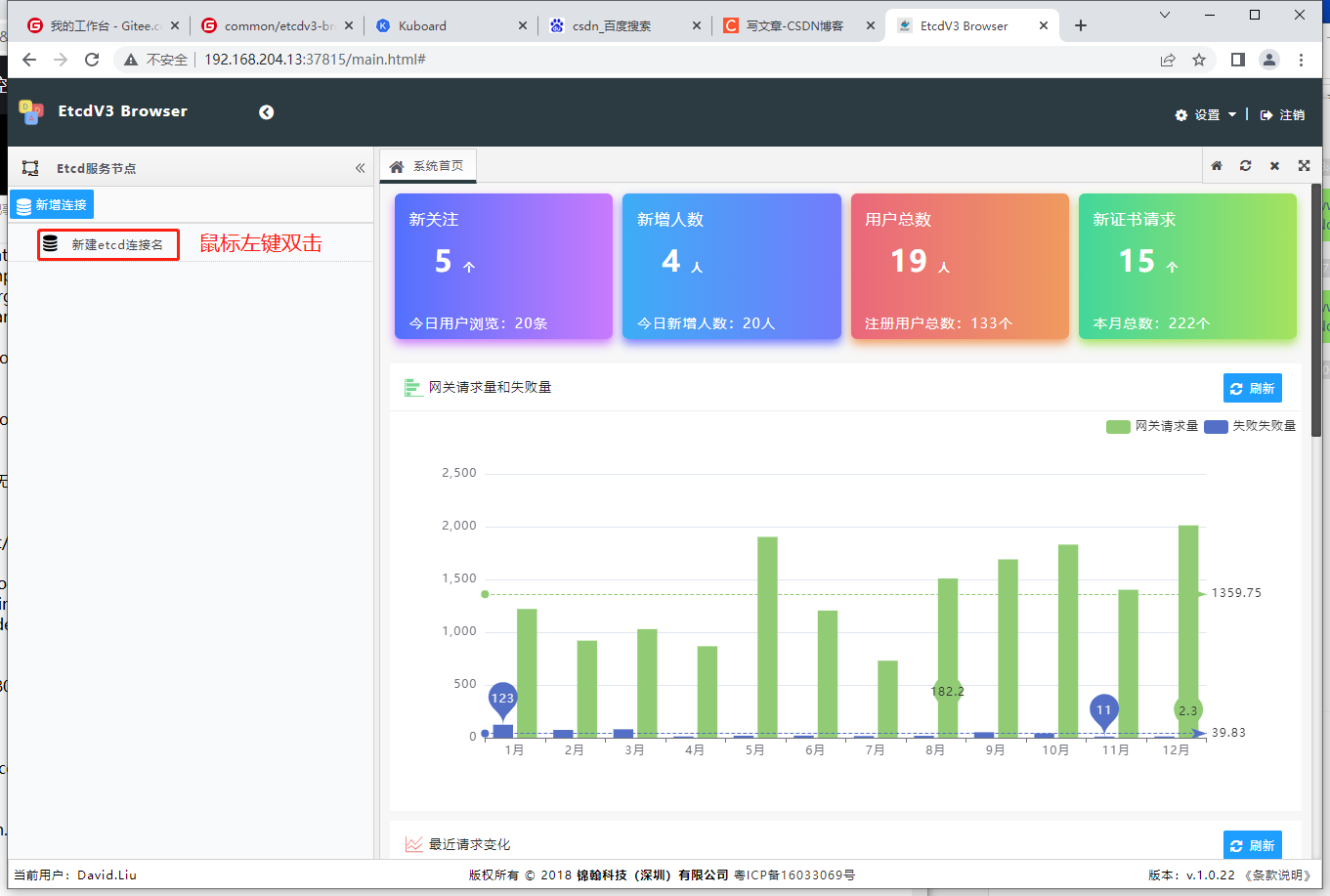
Task: Click the blue 123 marker pin in chart
Action: click(502, 700)
